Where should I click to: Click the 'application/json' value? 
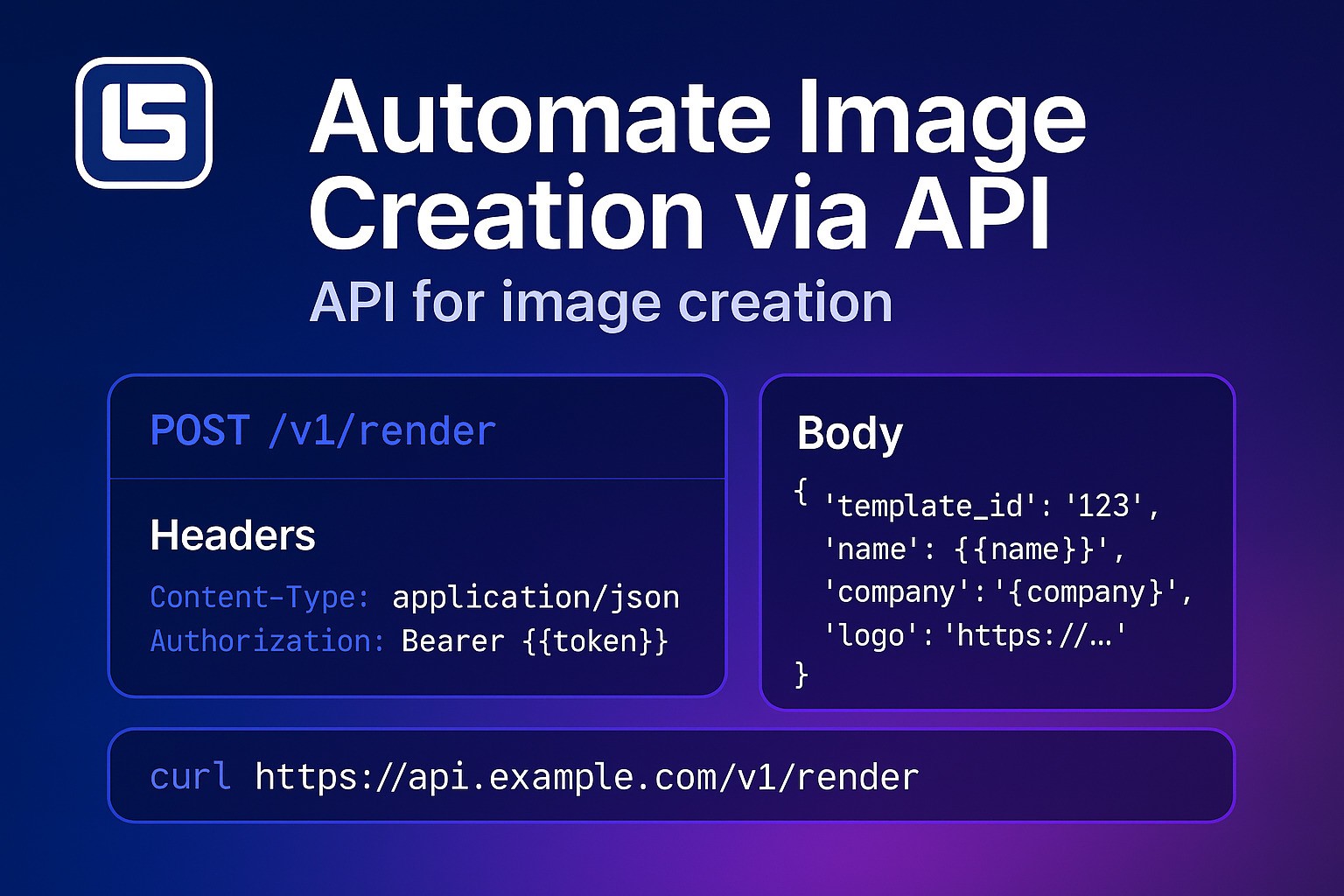click(x=535, y=598)
